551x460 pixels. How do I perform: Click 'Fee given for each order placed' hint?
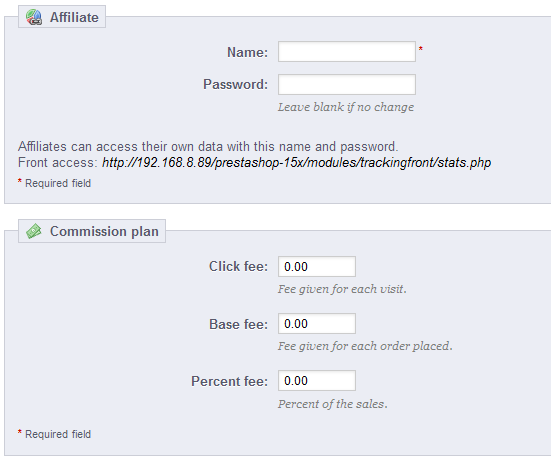[x=365, y=346]
